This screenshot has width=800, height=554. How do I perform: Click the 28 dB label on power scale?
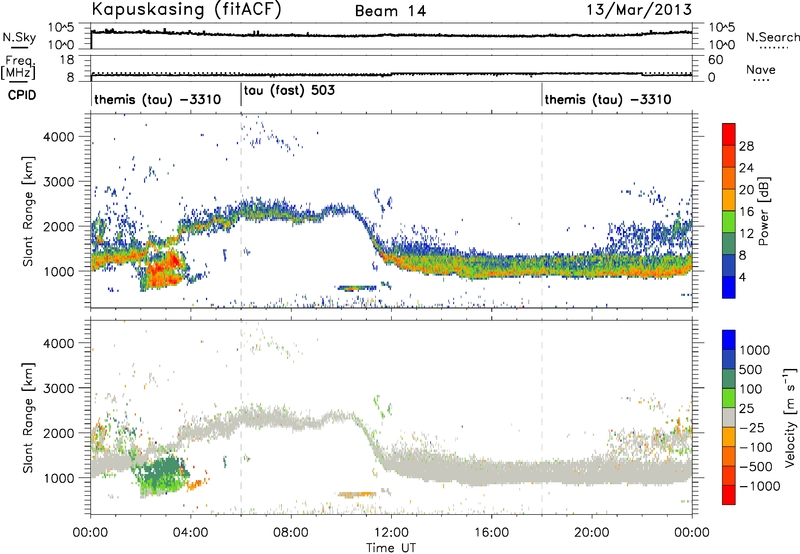[x=746, y=146]
